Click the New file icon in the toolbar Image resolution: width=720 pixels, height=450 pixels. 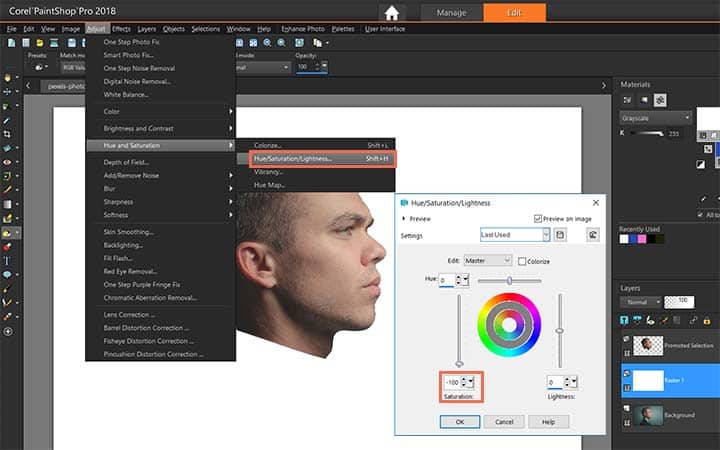tap(11, 43)
